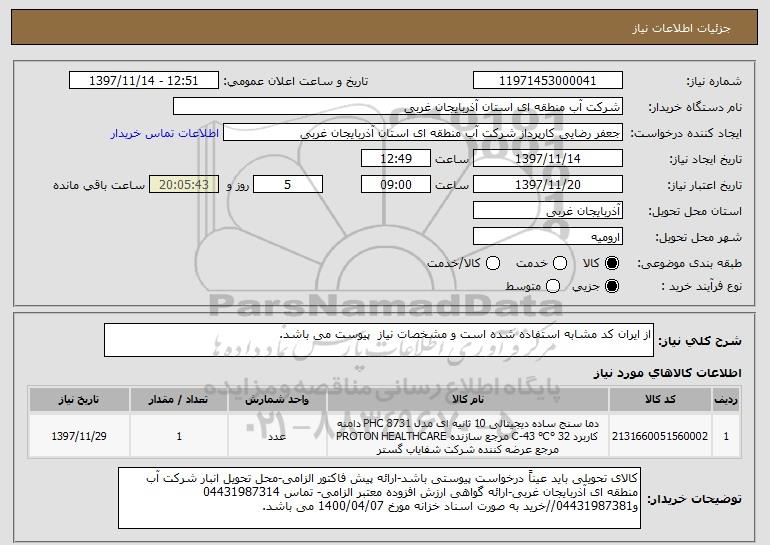770x545 pixels.
Task: Click the واحد شمارش column header
Action: [x=277, y=399]
